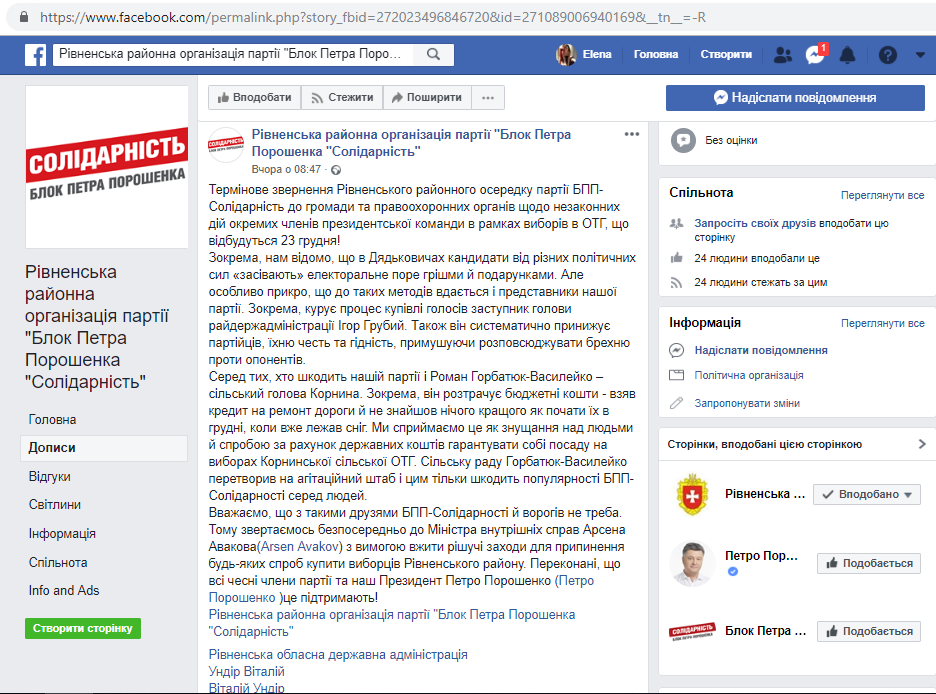936x694 pixels.
Task: Click Створити in top bar
Action: (726, 54)
